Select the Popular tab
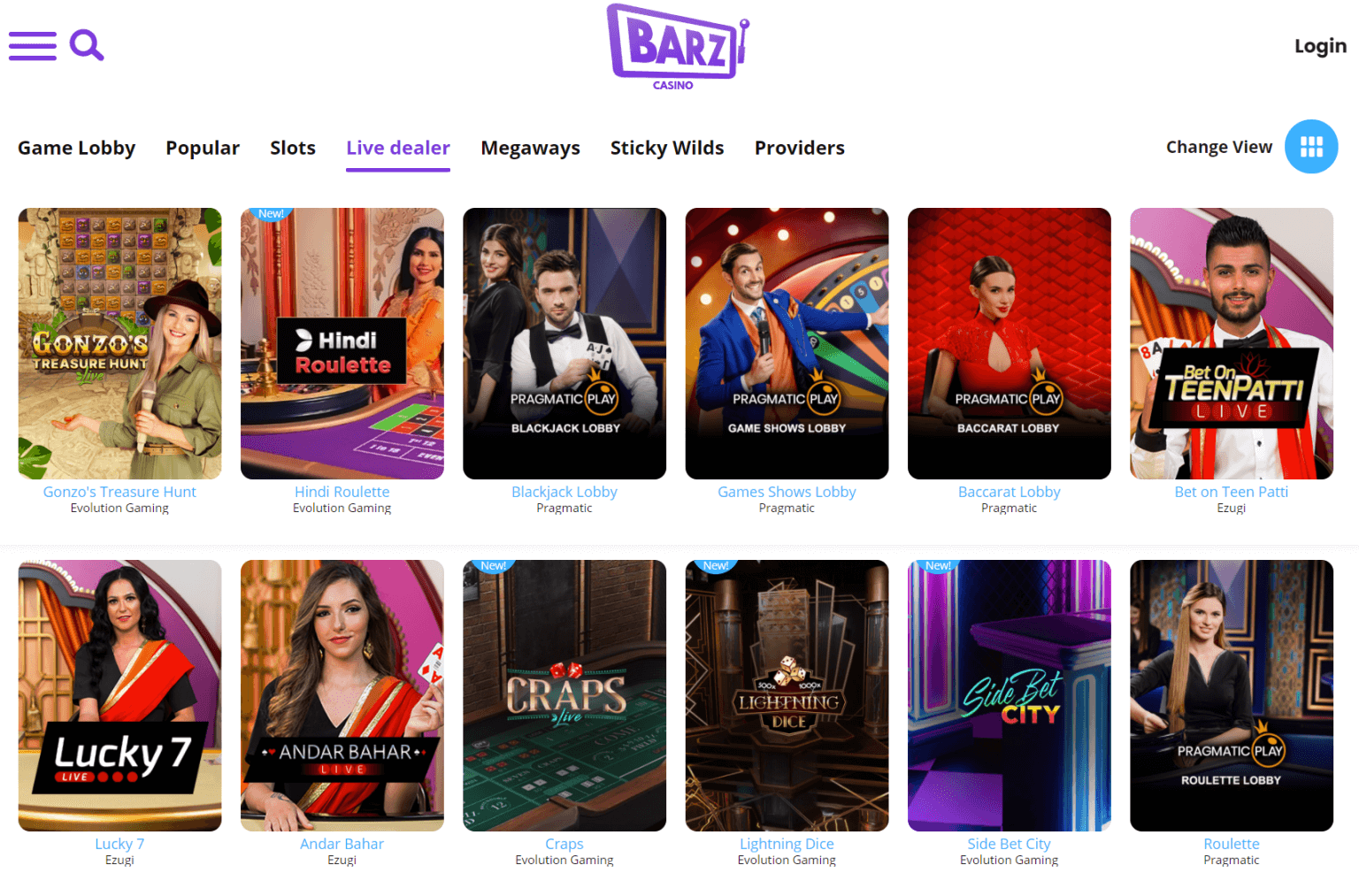This screenshot has height=896, width=1359. pyautogui.click(x=203, y=148)
